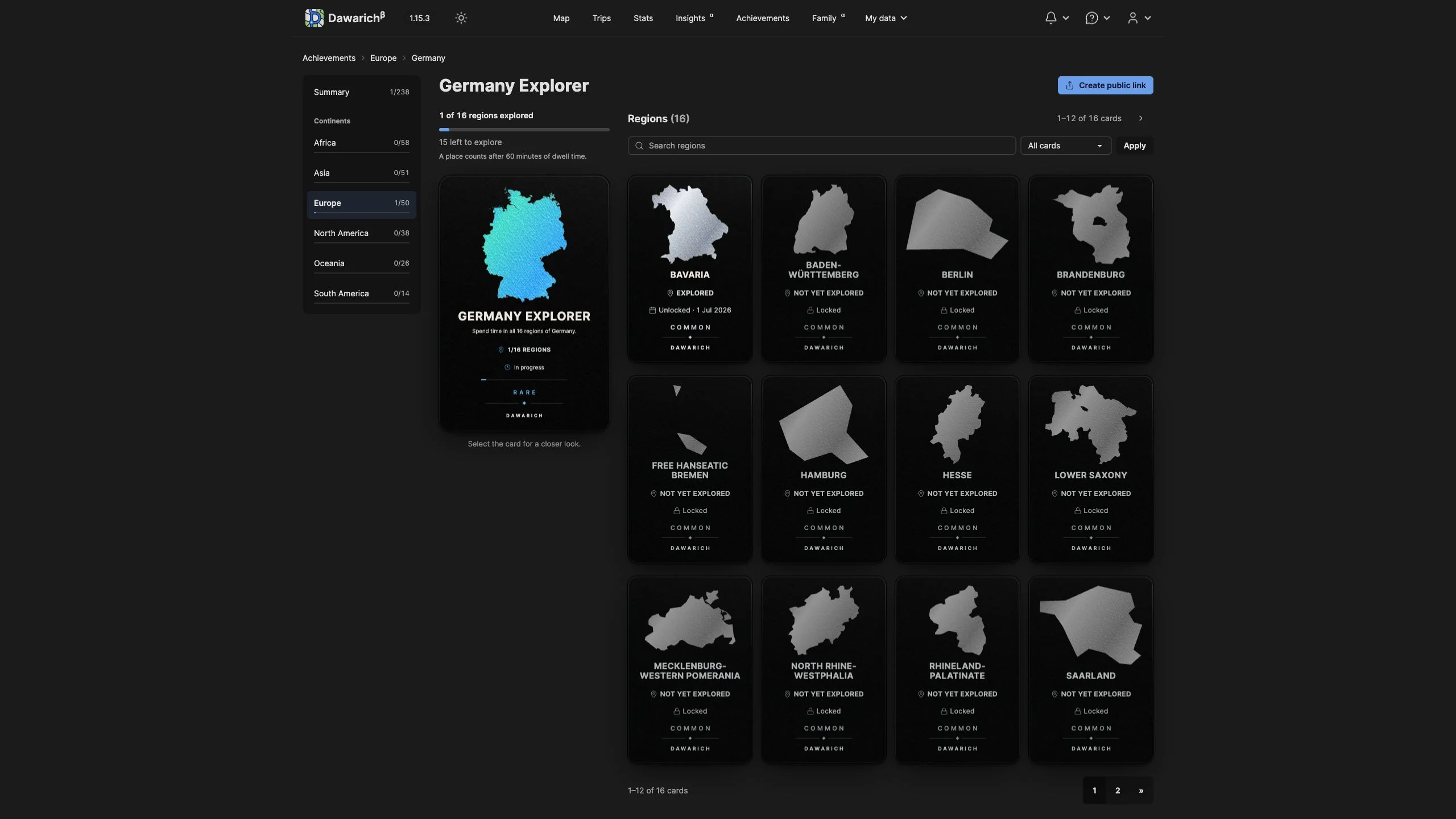Open the Family nav item

coord(828,18)
